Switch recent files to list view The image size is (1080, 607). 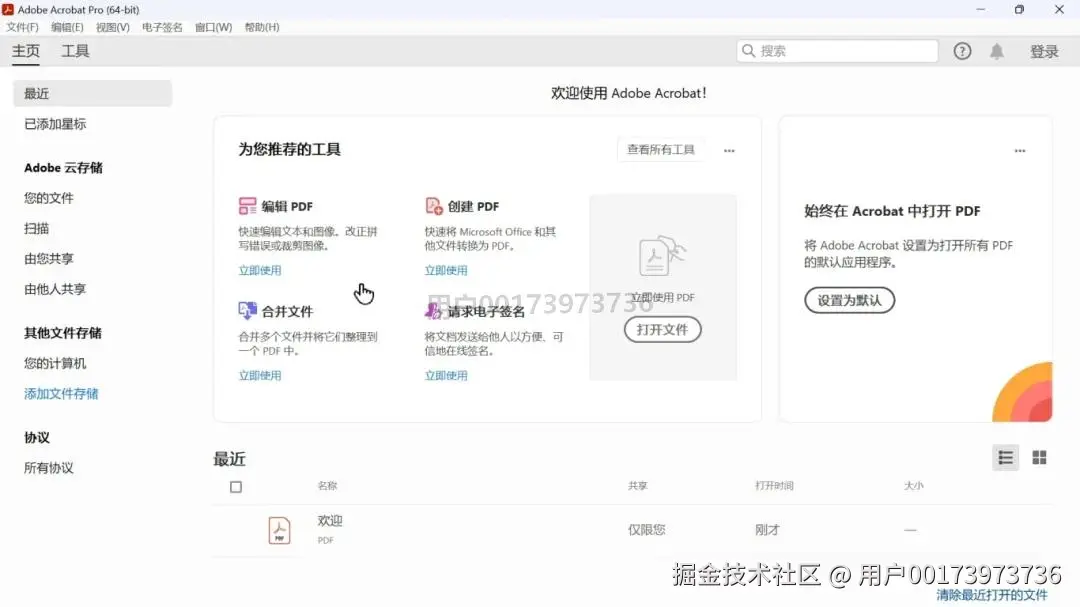[x=1005, y=457]
